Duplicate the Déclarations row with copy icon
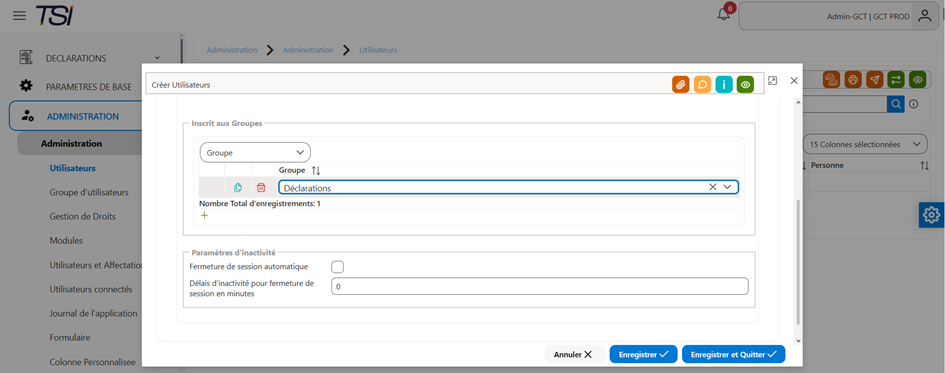The image size is (945, 373). click(237, 187)
